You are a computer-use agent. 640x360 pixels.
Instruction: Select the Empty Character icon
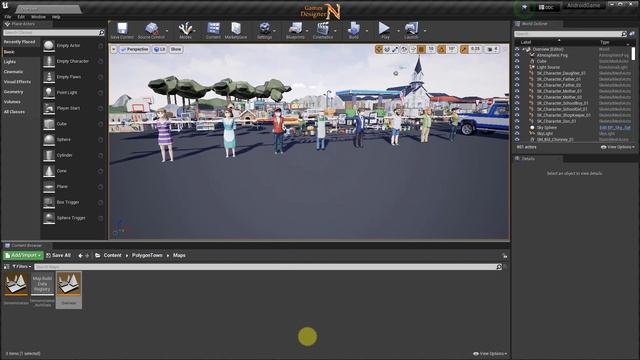tap(49, 61)
